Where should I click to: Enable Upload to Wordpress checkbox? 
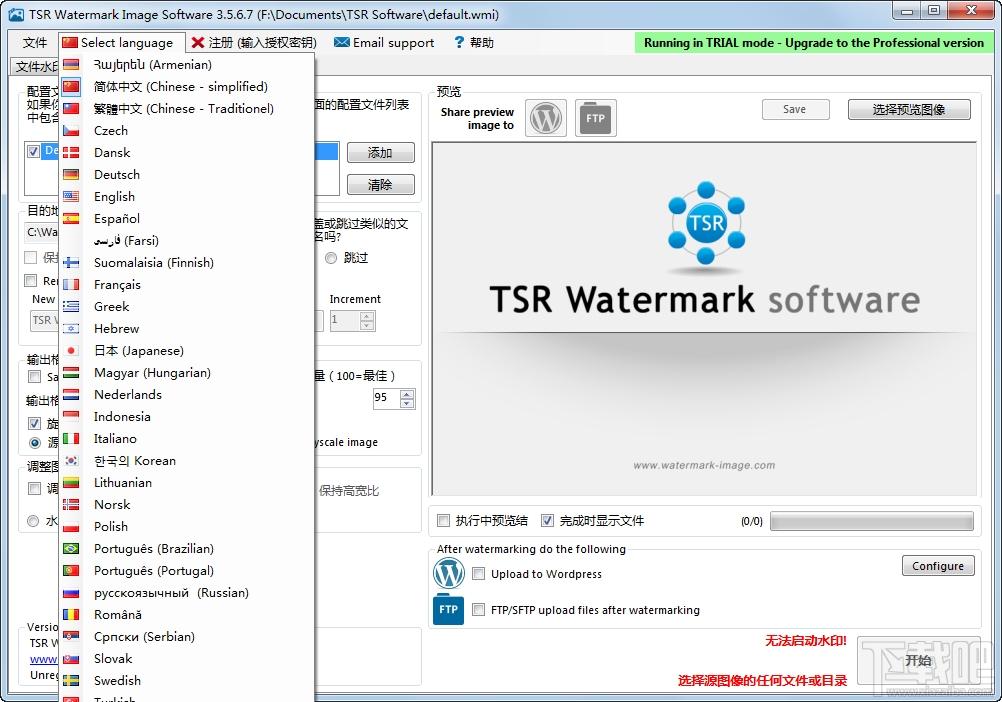click(x=478, y=574)
